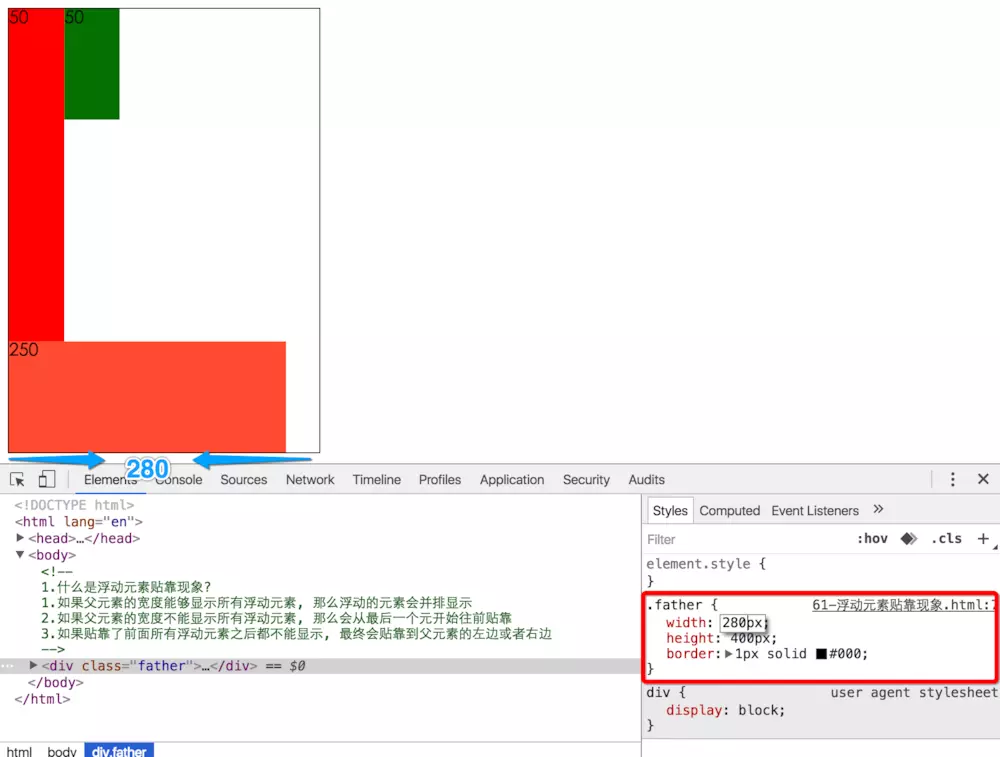Show more Styles pane tabs via chevrons

pos(878,510)
